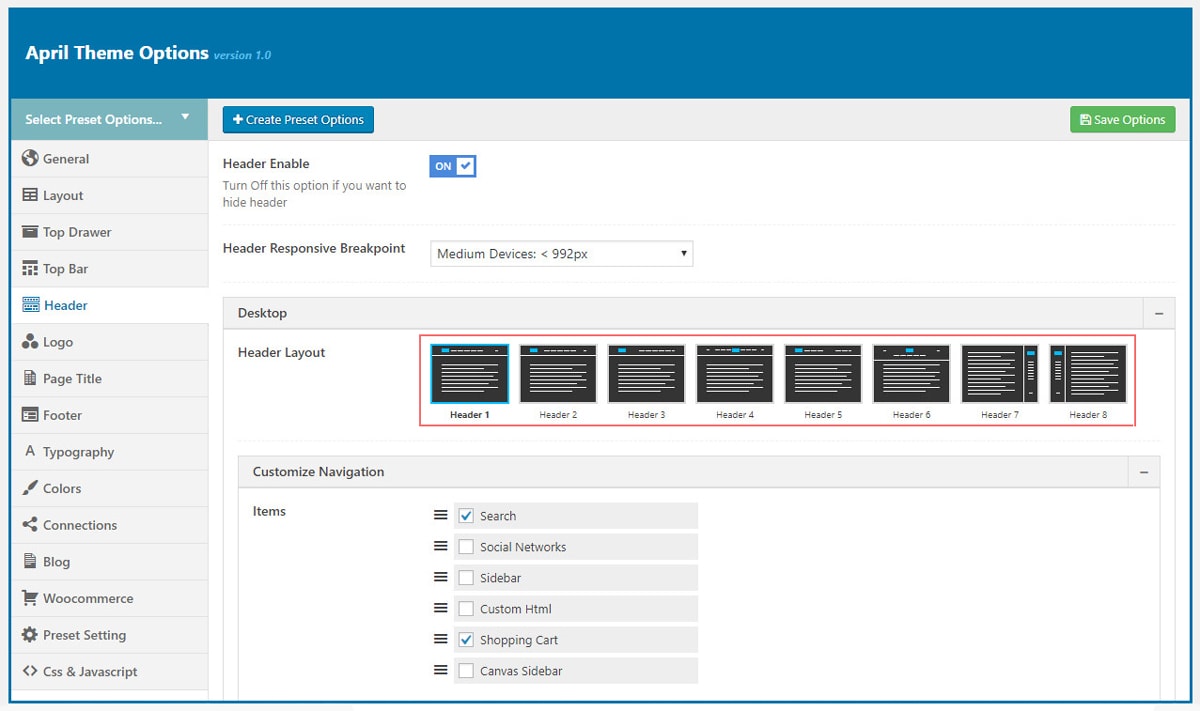Image resolution: width=1200 pixels, height=711 pixels.
Task: Go to the Footer settings tab
Action: click(62, 415)
